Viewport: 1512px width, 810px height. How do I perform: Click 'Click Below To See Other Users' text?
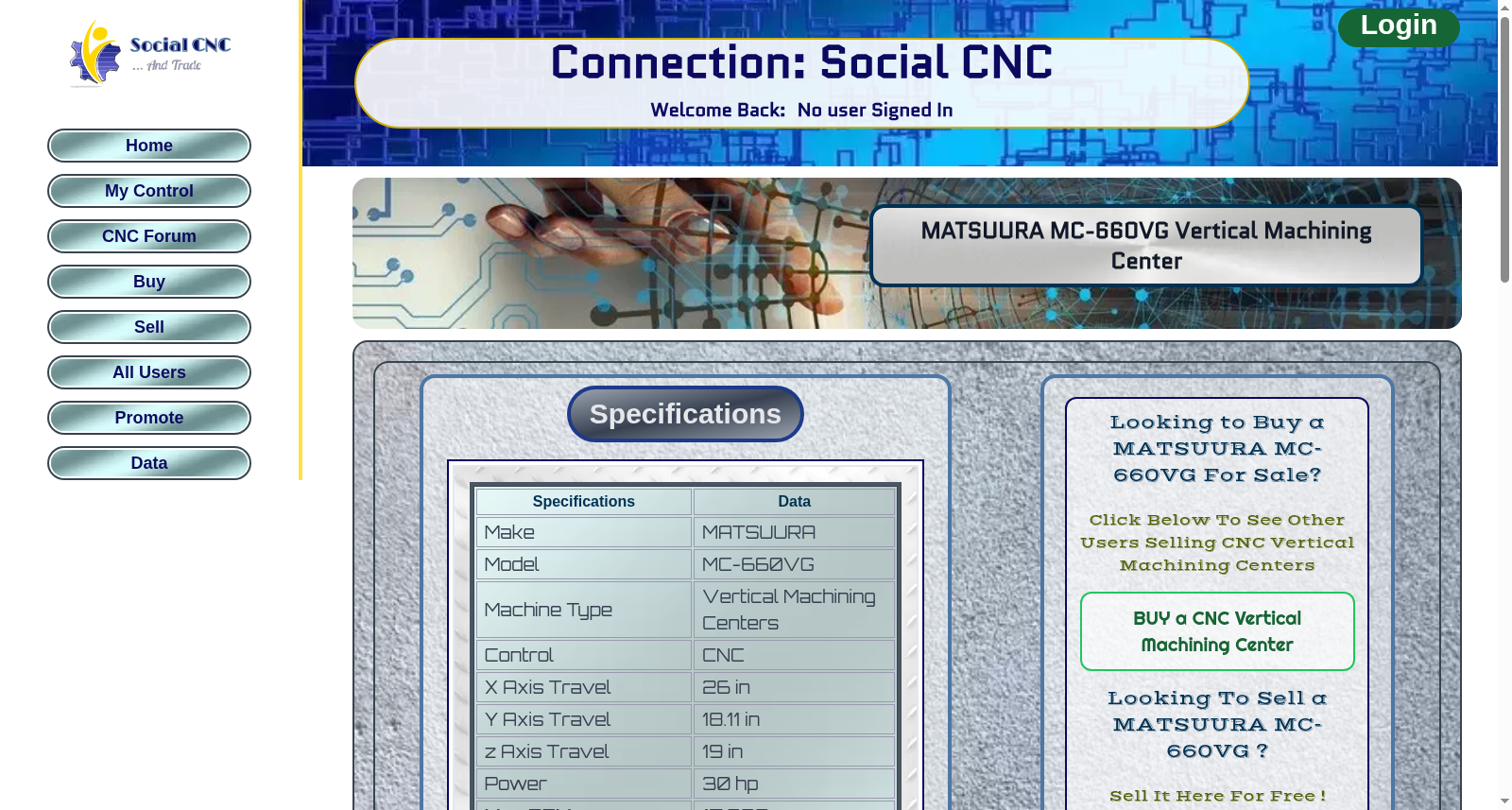tap(1217, 543)
